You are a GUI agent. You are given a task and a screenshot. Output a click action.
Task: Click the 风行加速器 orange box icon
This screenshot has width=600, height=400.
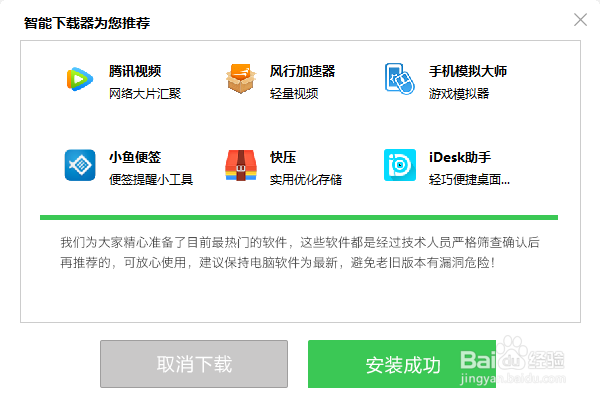[x=241, y=79]
